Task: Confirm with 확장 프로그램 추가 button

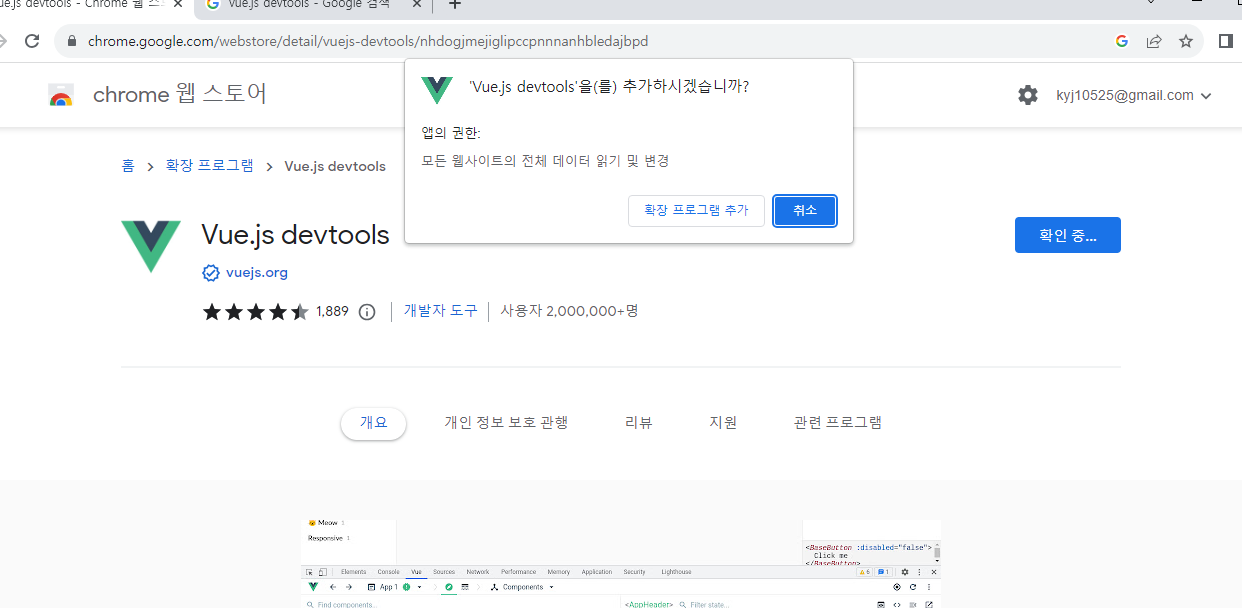Action: click(696, 211)
